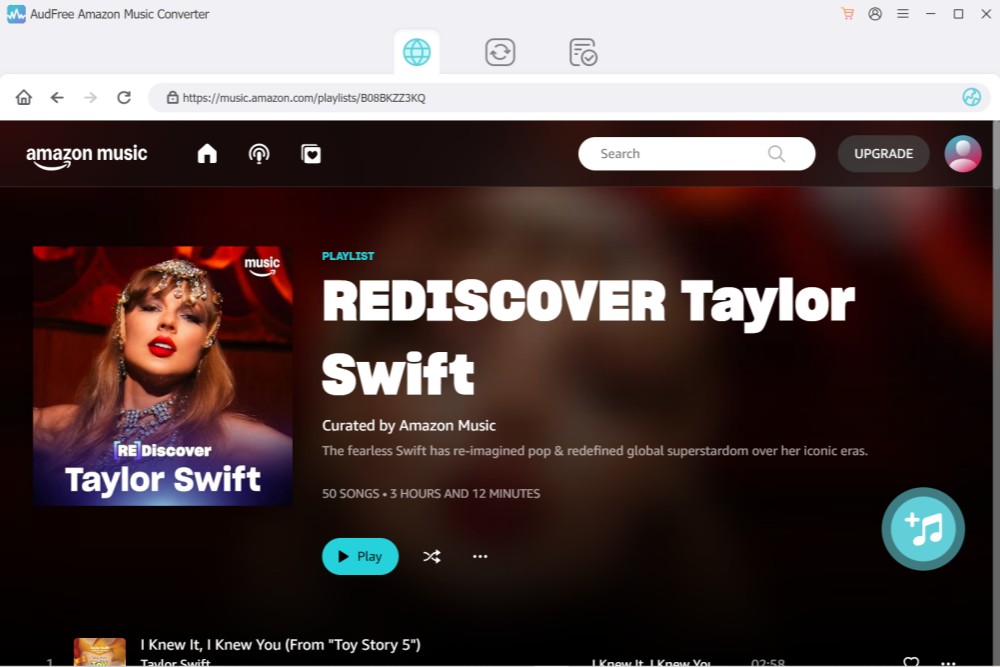Navigate forward in the embedded browser
Screen dimensions: 1000x667
[x=91, y=97]
